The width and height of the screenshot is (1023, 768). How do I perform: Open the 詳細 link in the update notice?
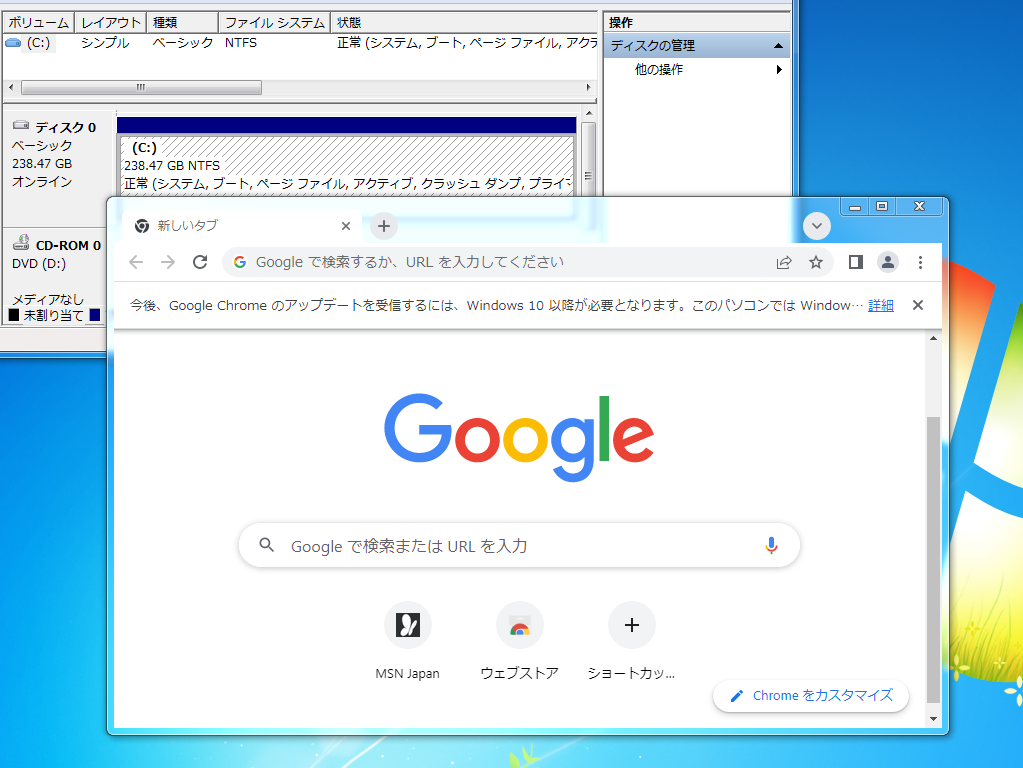click(880, 305)
